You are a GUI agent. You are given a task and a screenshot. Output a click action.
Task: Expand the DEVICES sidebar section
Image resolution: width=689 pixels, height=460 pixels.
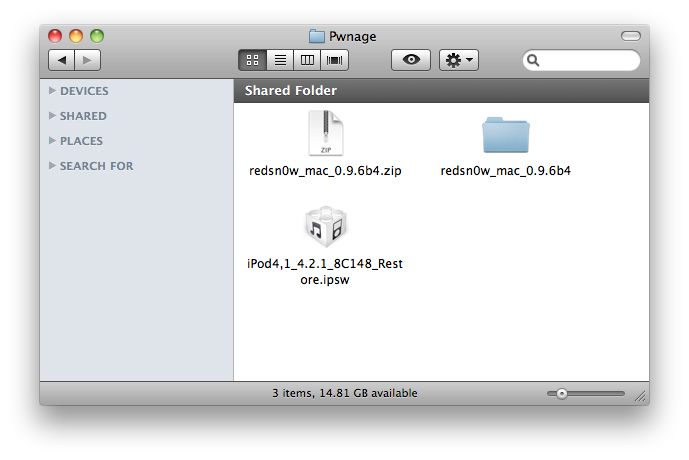point(52,91)
